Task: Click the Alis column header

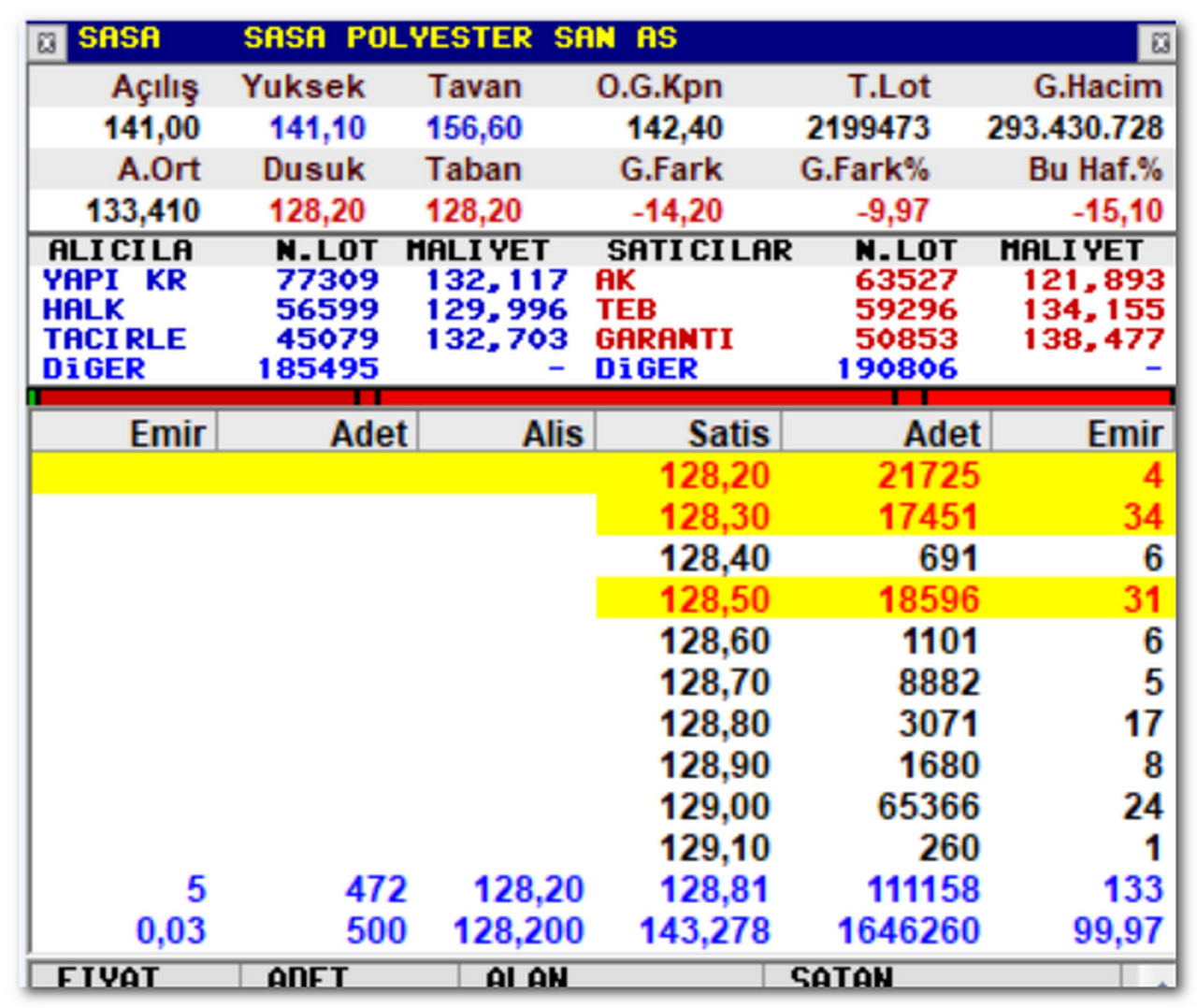Action: click(x=507, y=433)
